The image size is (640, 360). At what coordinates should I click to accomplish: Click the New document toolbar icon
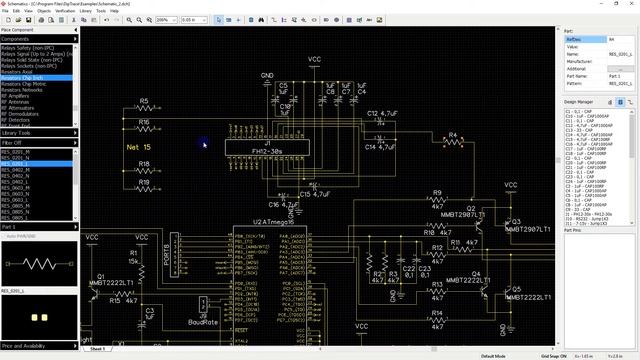click(8, 20)
